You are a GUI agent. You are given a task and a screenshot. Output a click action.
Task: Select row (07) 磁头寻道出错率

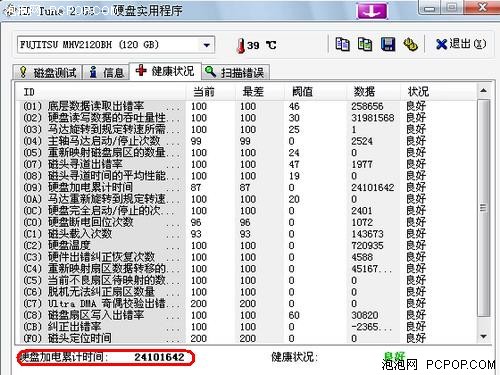(247, 164)
